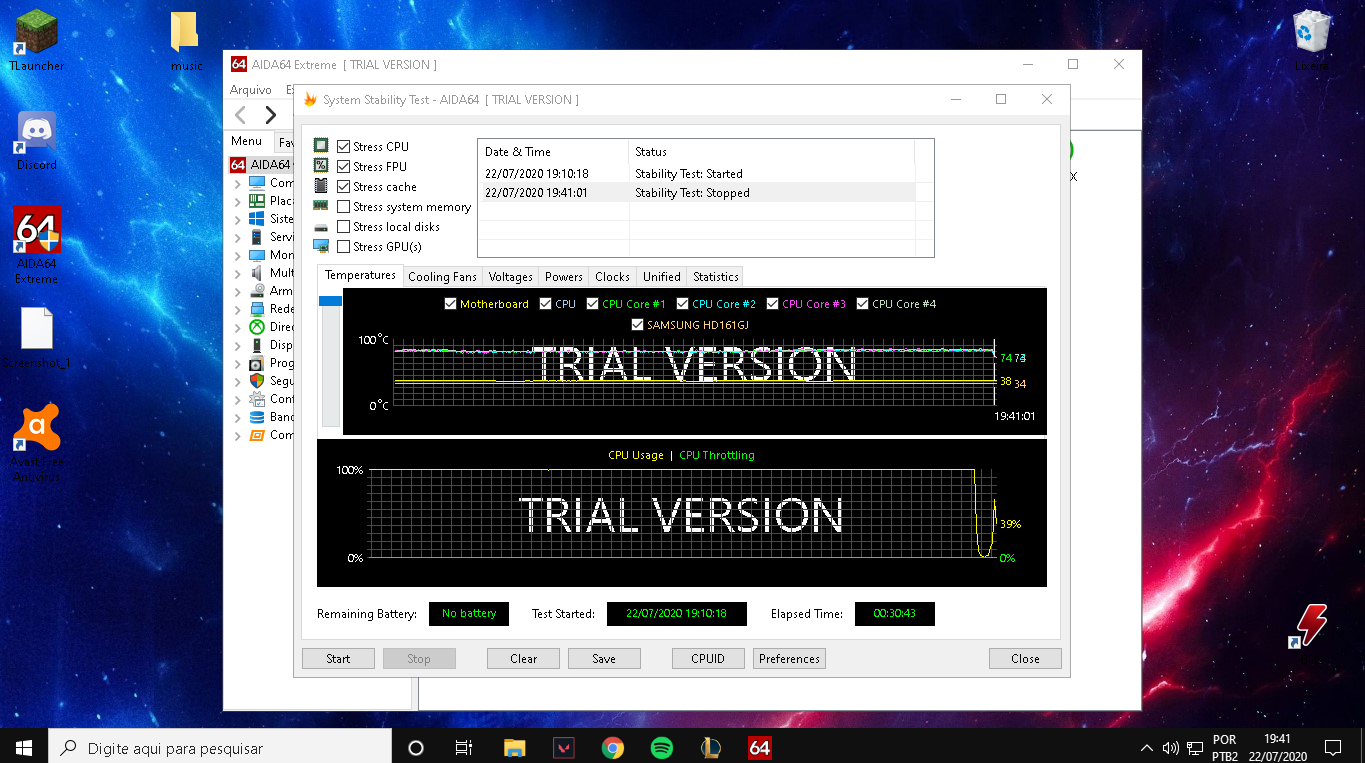Click the Close button at bottom right
This screenshot has width=1365, height=763.
point(1025,659)
